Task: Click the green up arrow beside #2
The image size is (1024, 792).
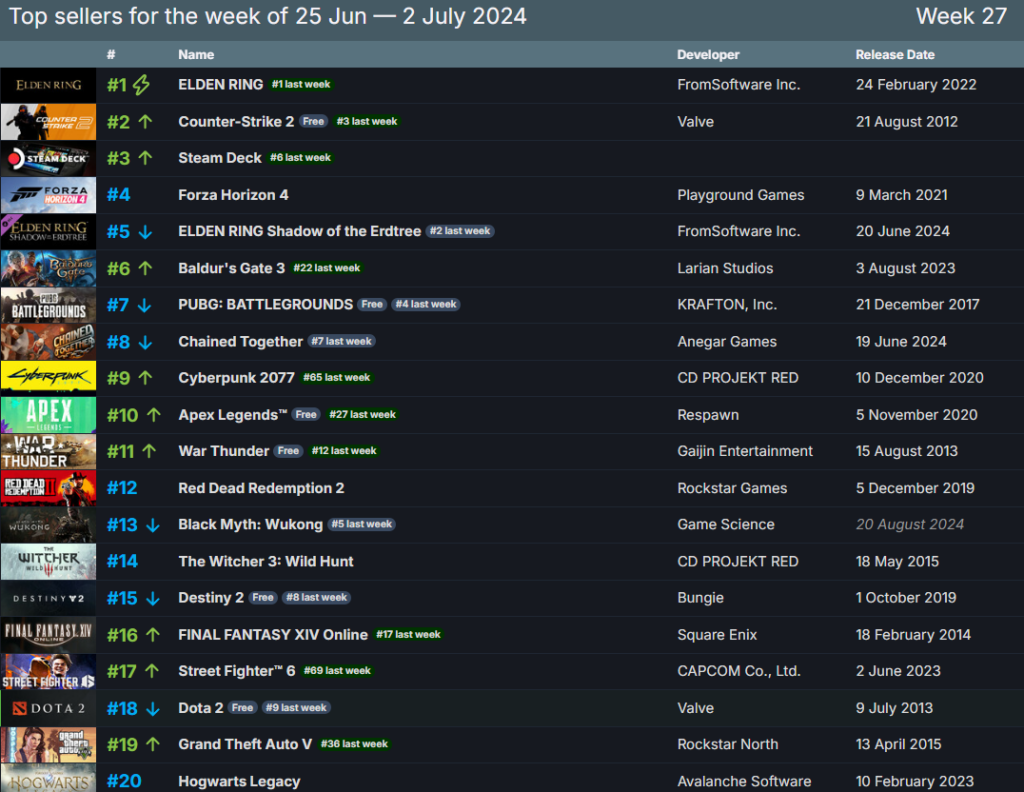Action: pyautogui.click(x=145, y=122)
